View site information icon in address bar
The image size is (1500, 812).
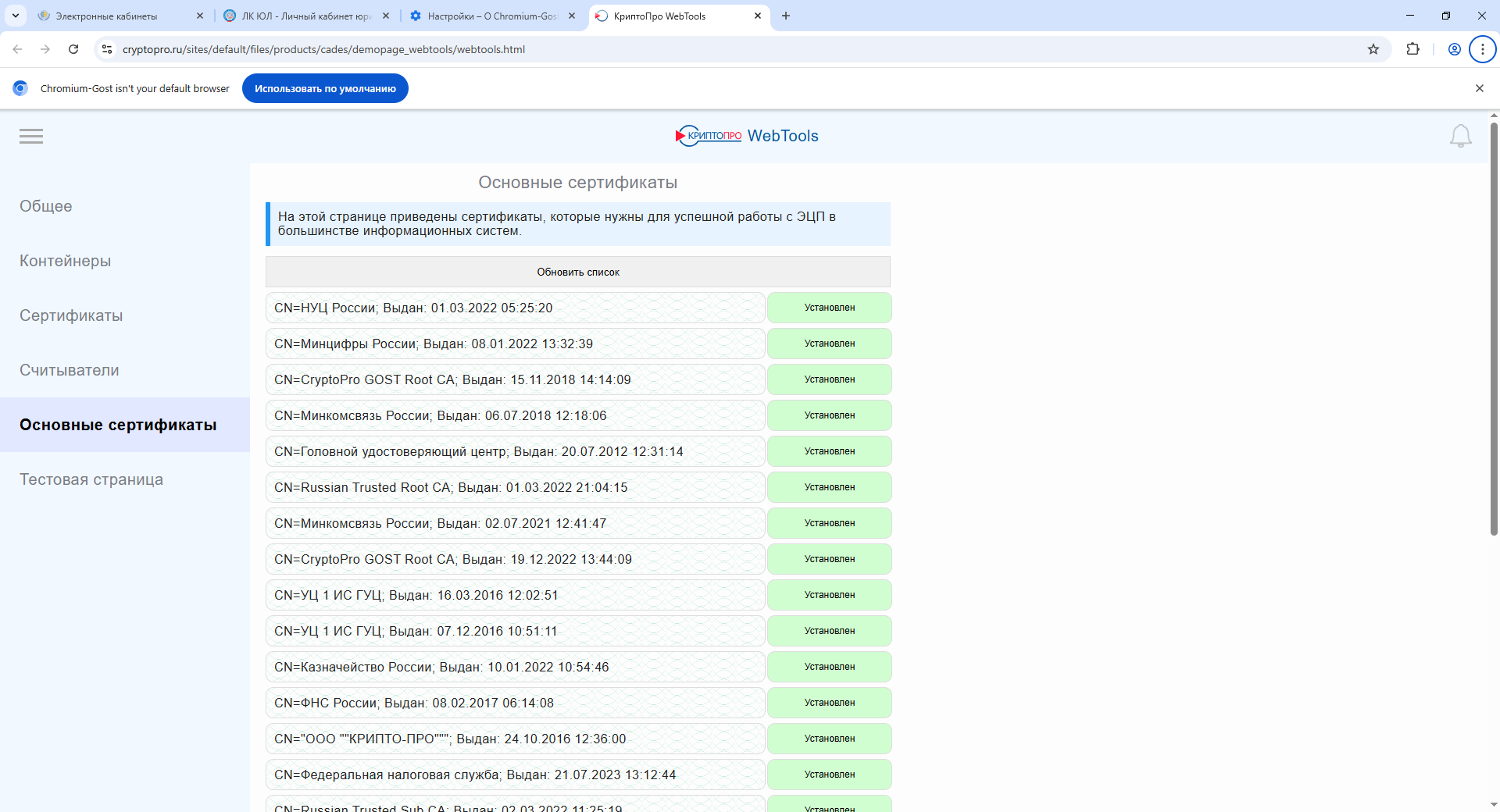(x=107, y=49)
